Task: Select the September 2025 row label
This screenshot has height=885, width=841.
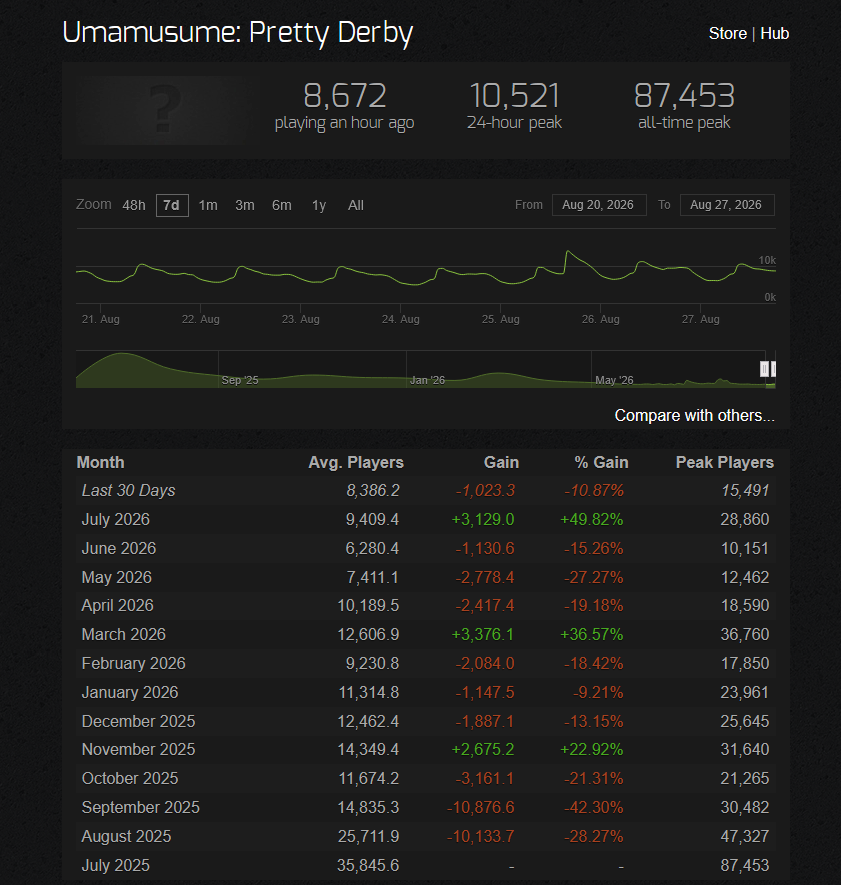Action: pos(141,807)
